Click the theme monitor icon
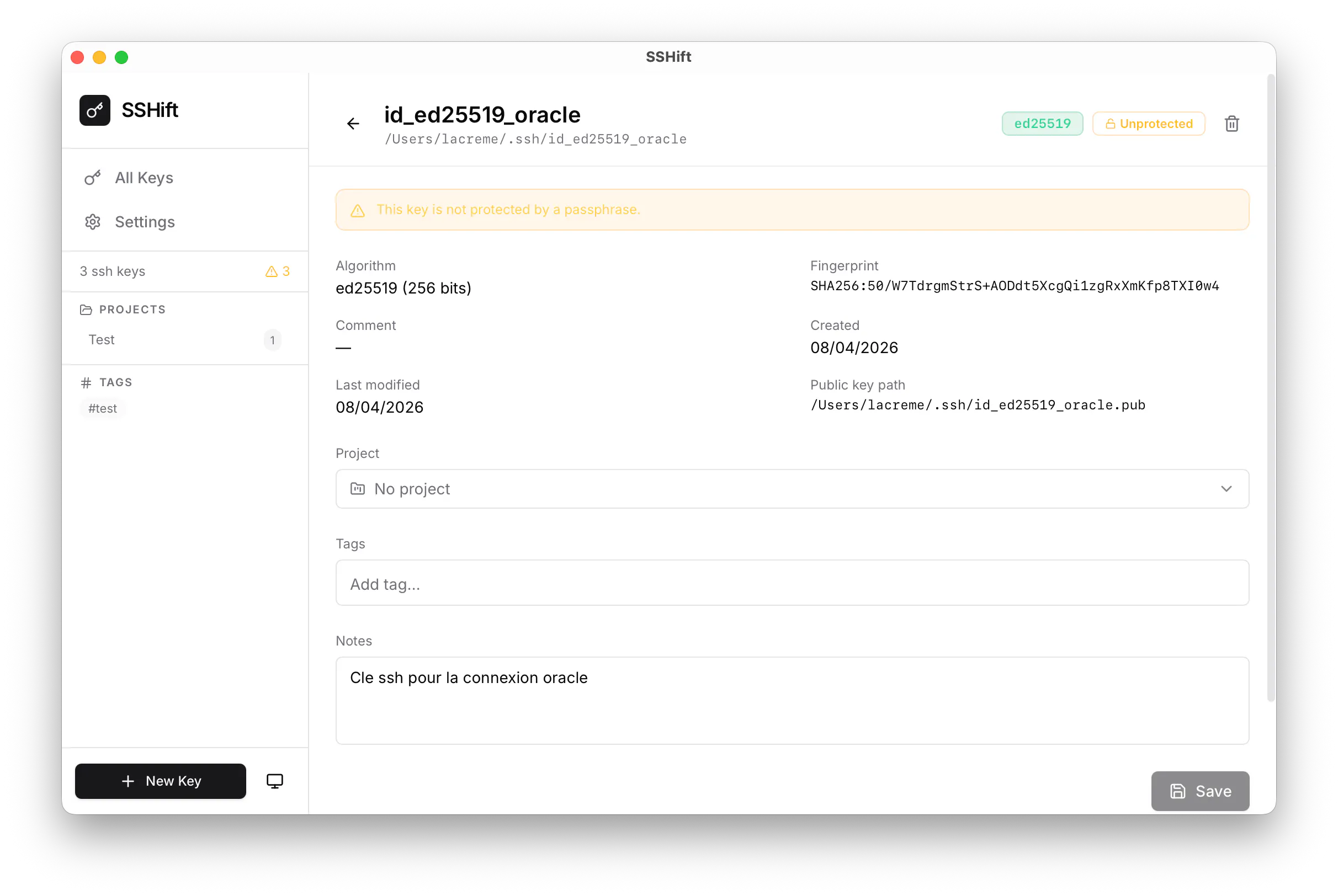 (x=275, y=781)
